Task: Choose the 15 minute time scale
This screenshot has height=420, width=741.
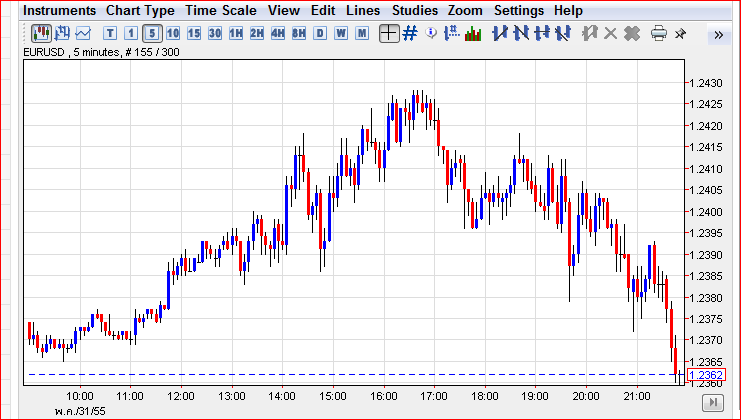Action: pyautogui.click(x=194, y=34)
